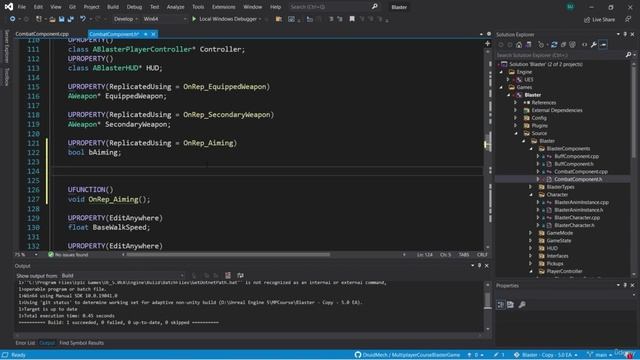Image resolution: width=640 pixels, height=360 pixels.
Task: Close the CombatComponent.h tab
Action: point(153,34)
